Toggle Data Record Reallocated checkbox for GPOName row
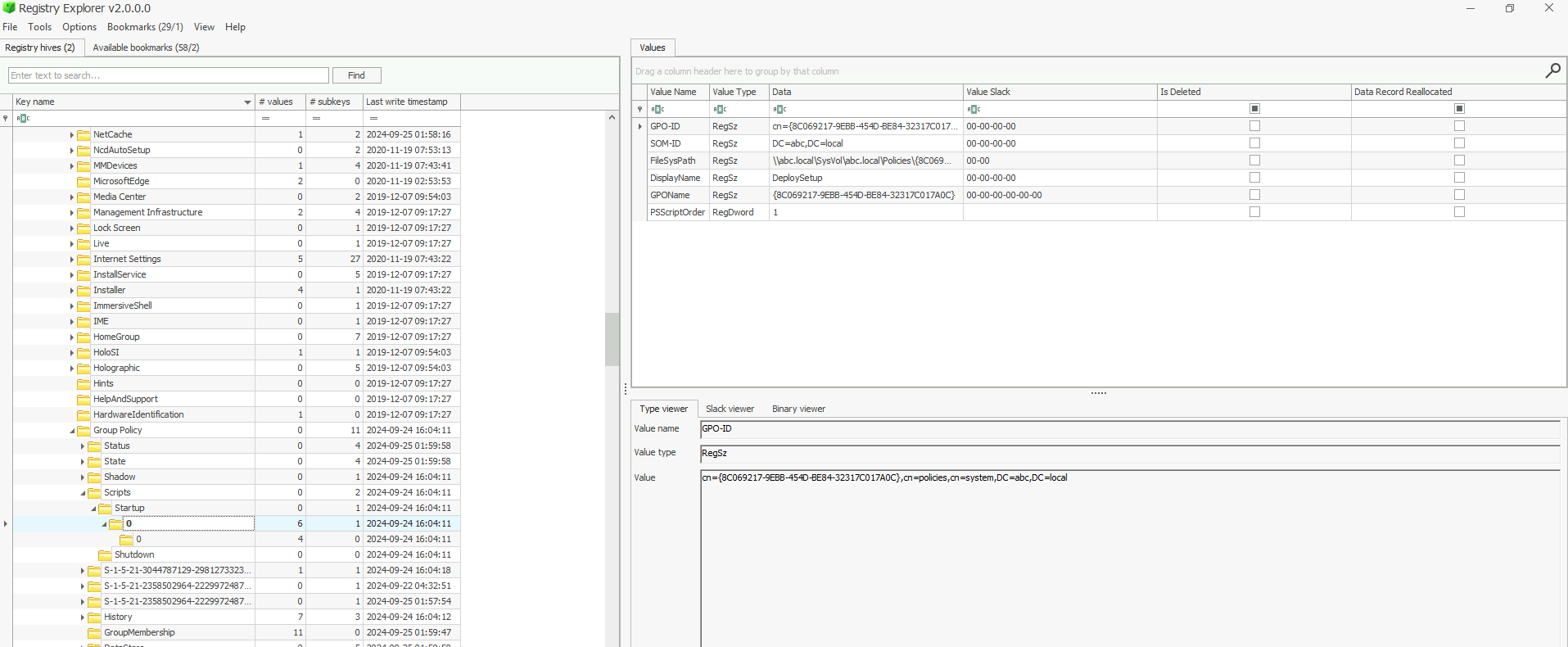 click(x=1459, y=195)
